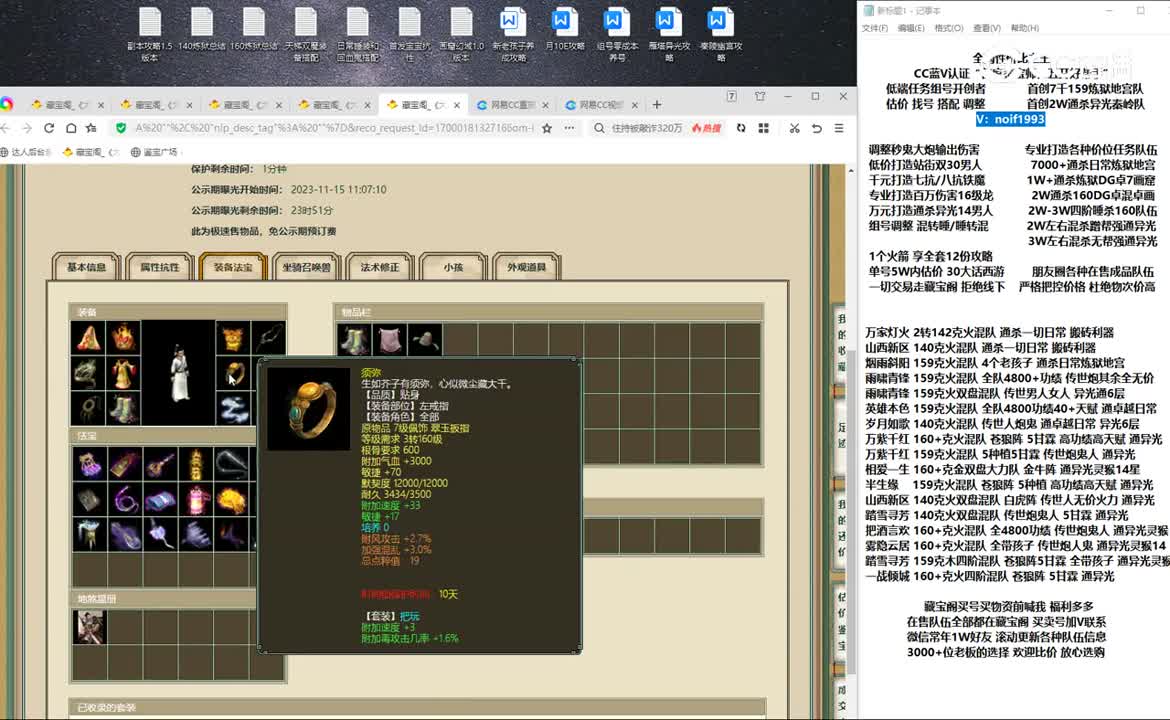Open the 坐骑召唤兽 tab
The image size is (1170, 720).
307,267
